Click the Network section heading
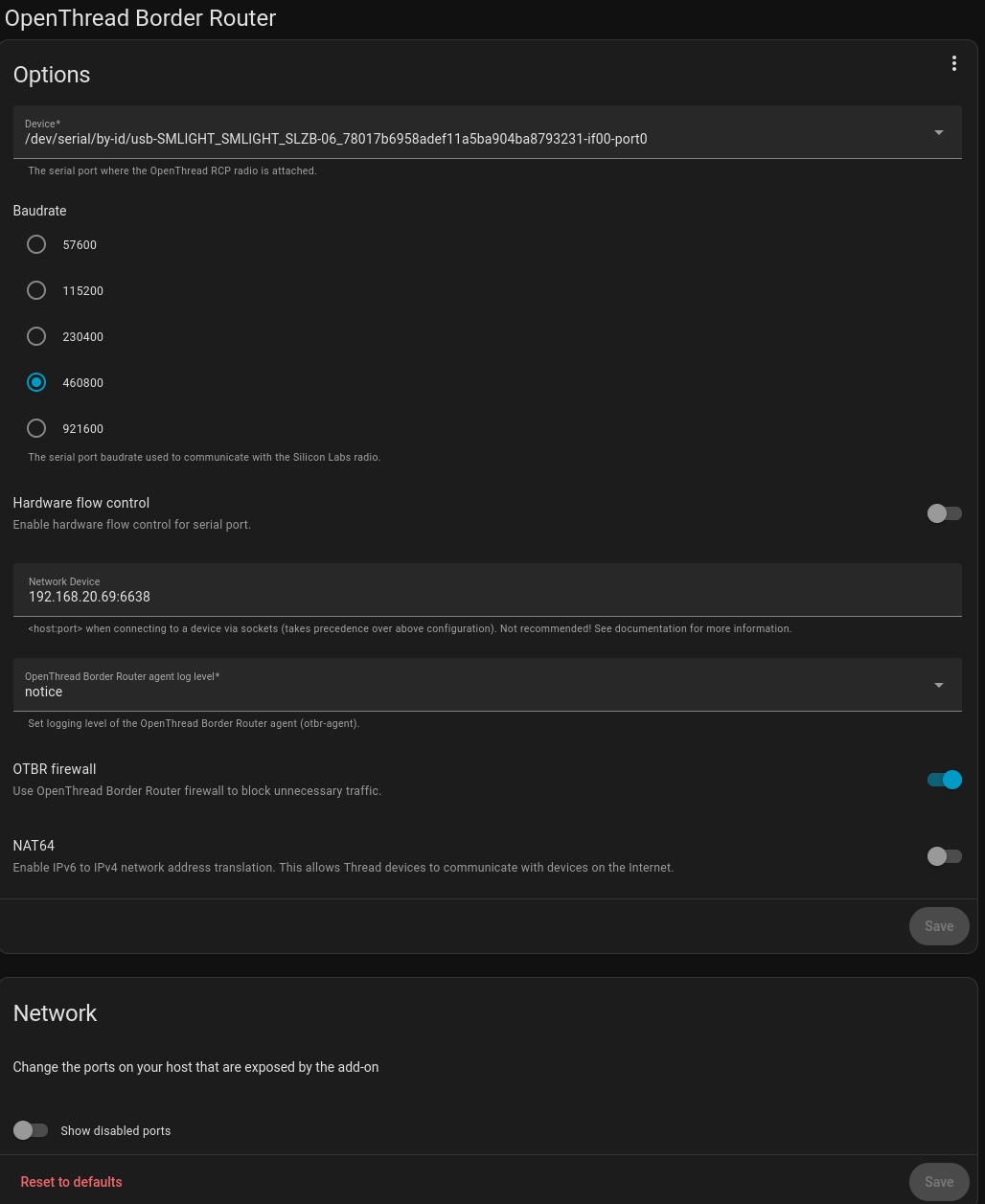This screenshot has height=1204, width=985. tap(56, 1013)
